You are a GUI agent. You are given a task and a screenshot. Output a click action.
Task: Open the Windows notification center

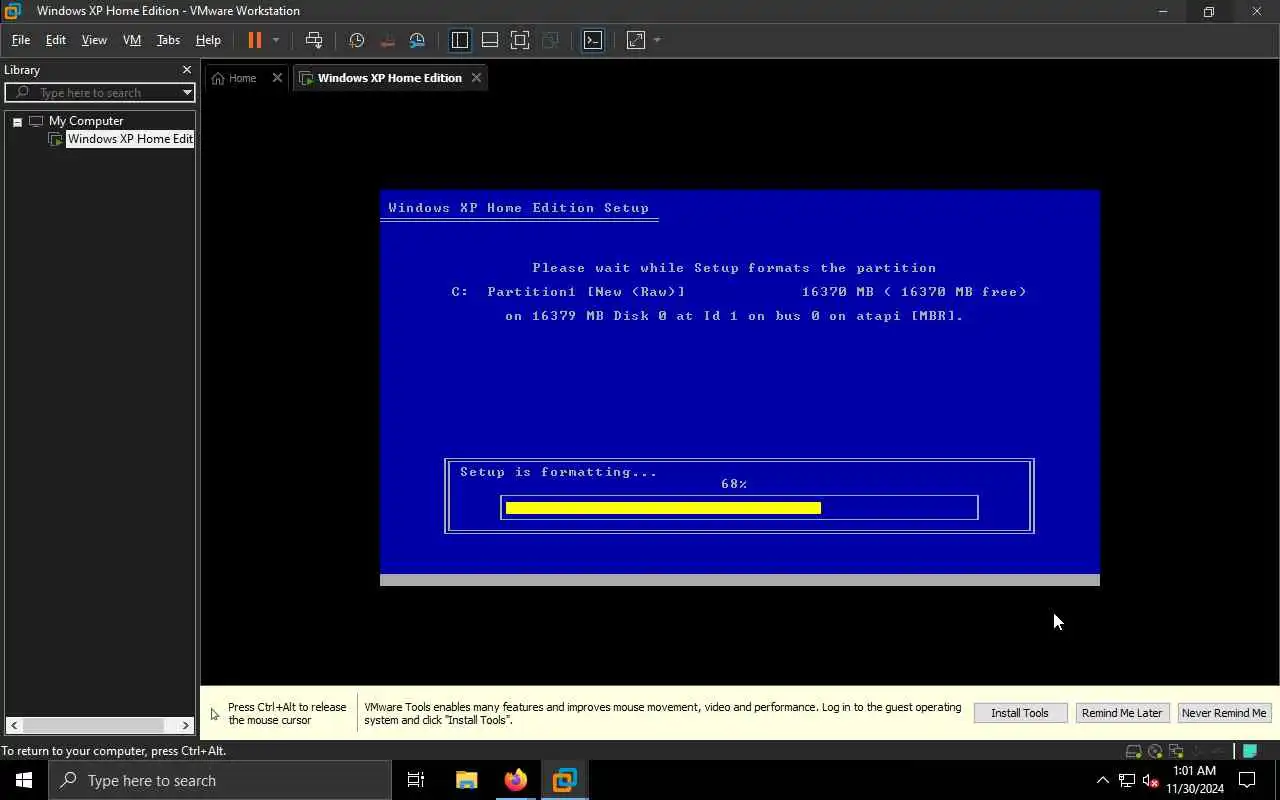pos(1248,780)
